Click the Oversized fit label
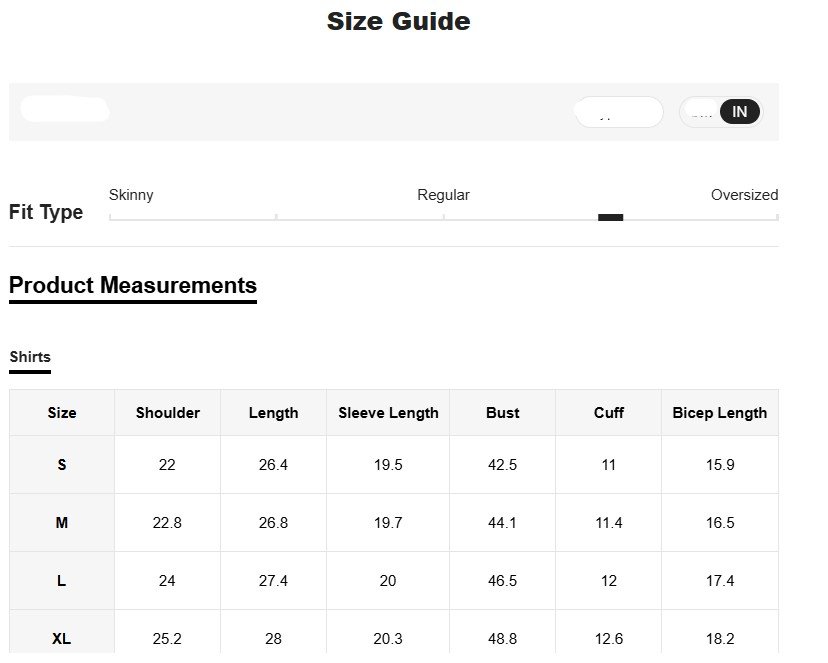The height and width of the screenshot is (663, 828). pos(744,195)
